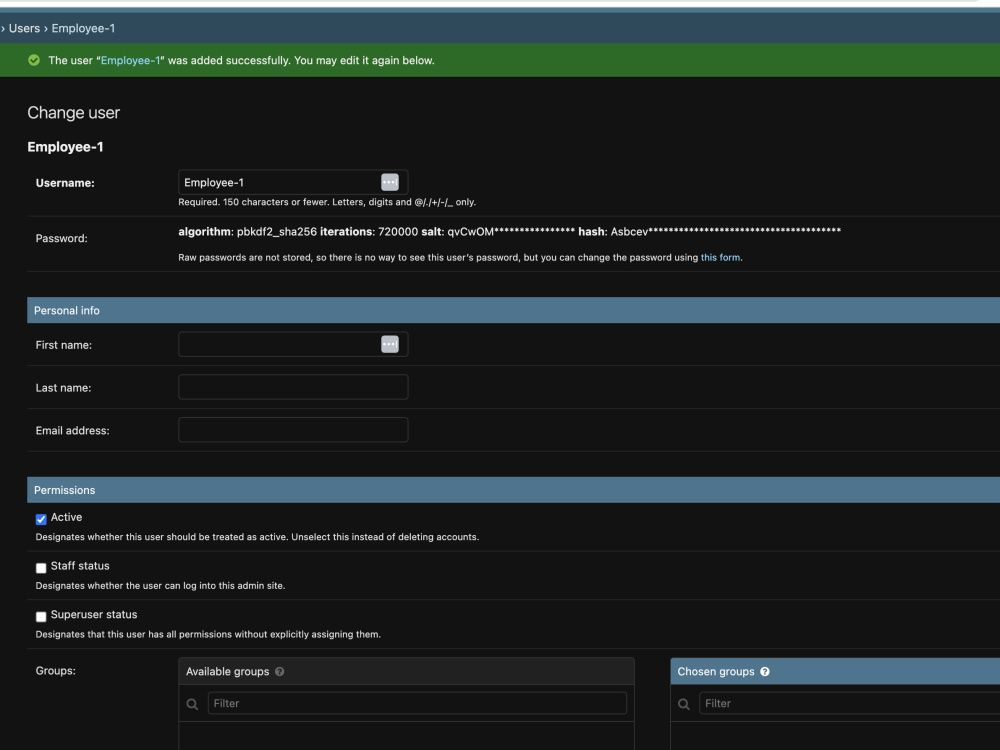Click the Personal info section header
Image resolution: width=1000 pixels, height=750 pixels.
coord(513,310)
